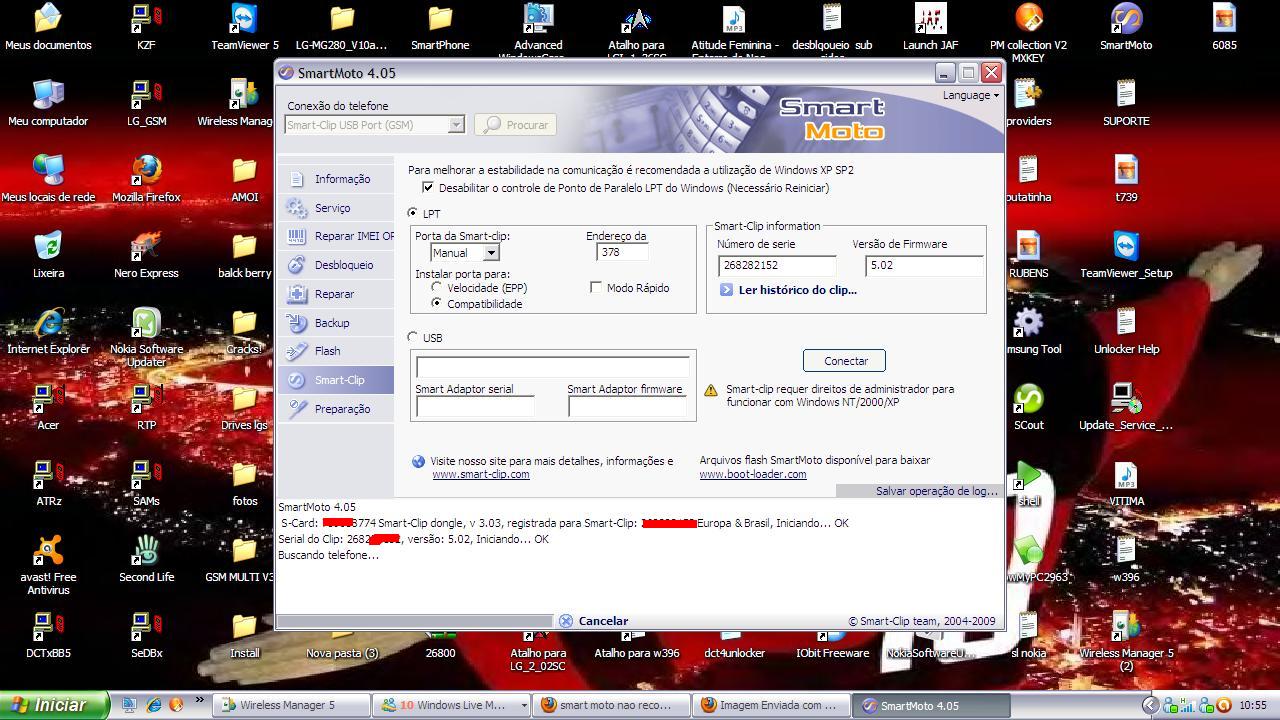Click the Conectar button

(845, 361)
